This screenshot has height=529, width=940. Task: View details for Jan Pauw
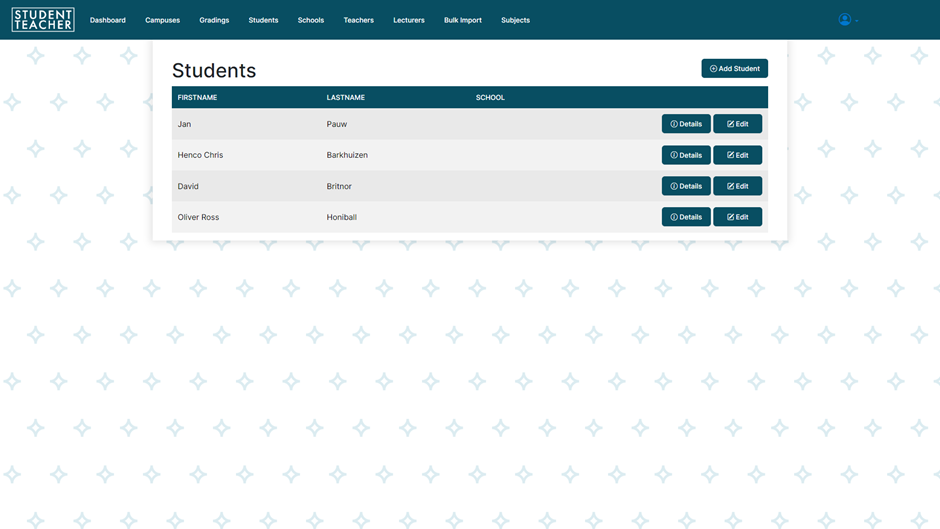pos(686,124)
